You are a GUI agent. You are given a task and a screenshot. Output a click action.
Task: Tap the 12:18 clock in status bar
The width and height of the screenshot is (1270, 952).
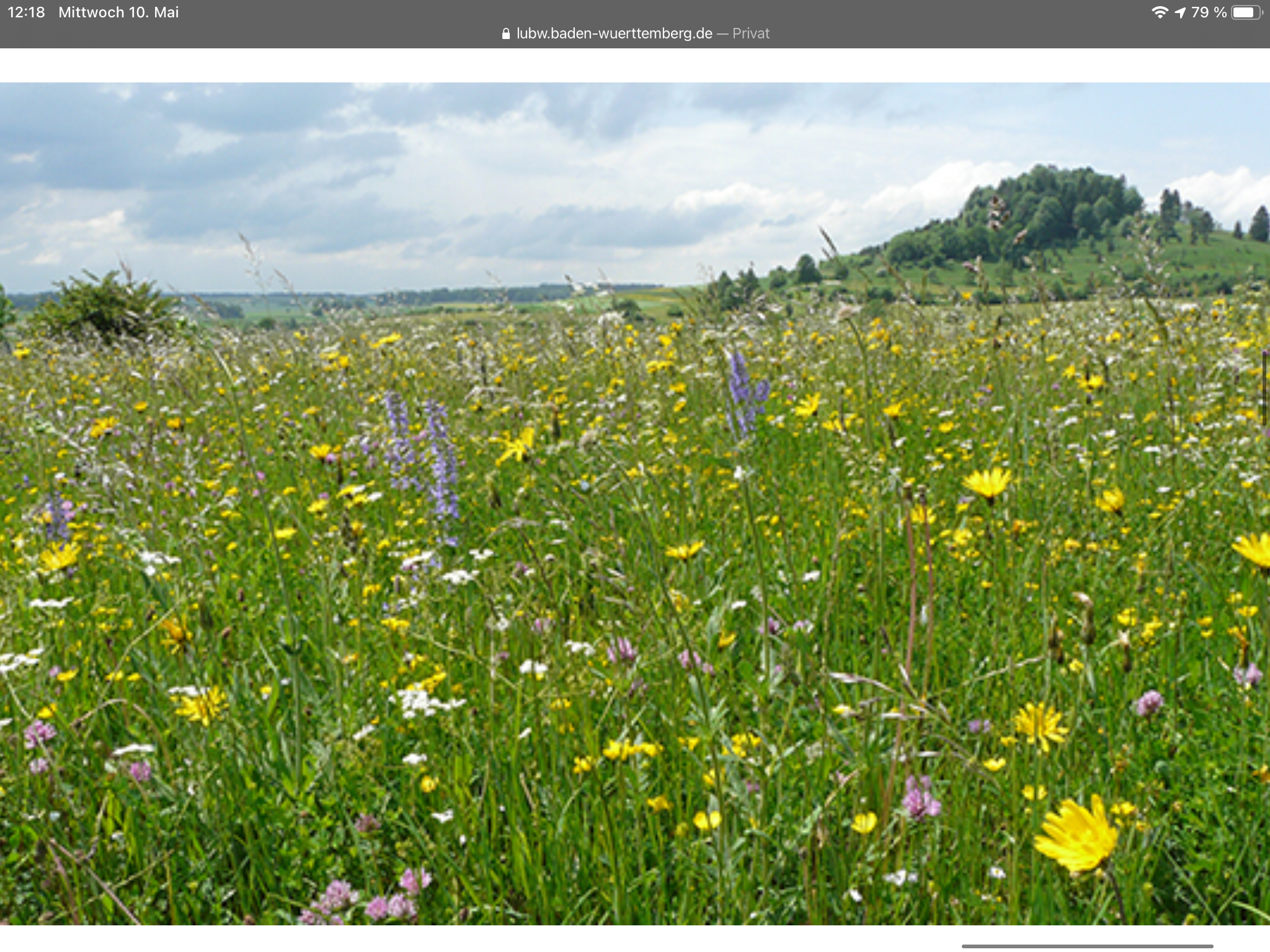[26, 12]
